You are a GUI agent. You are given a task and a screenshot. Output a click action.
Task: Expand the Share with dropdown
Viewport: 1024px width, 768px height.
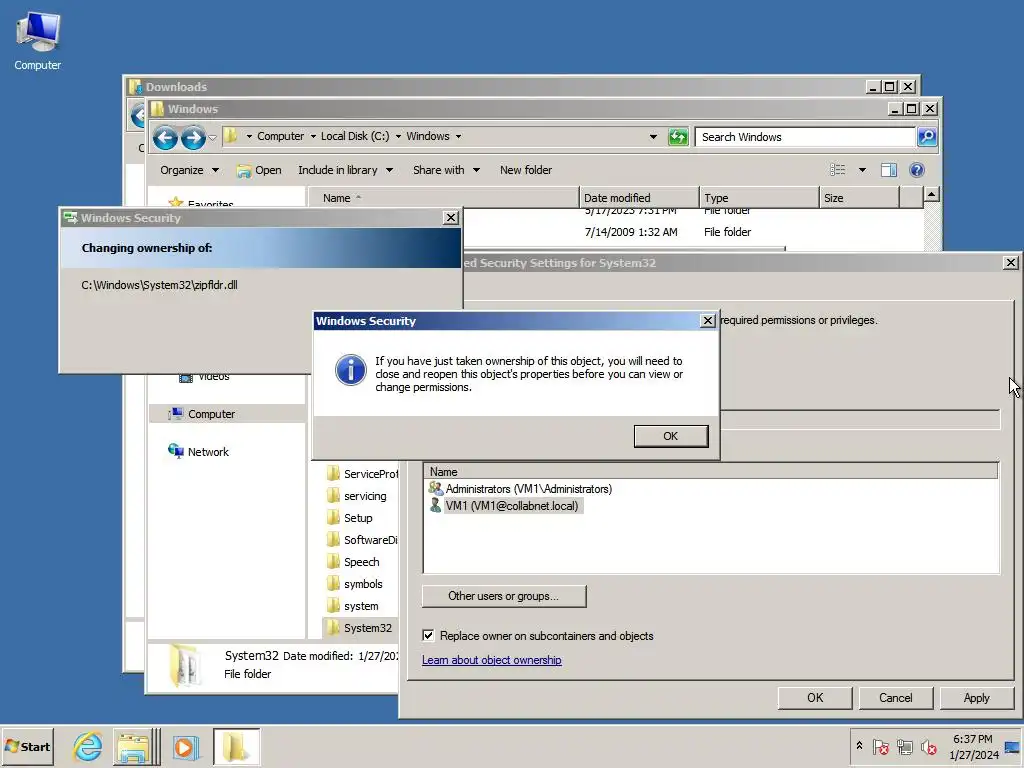coord(446,170)
